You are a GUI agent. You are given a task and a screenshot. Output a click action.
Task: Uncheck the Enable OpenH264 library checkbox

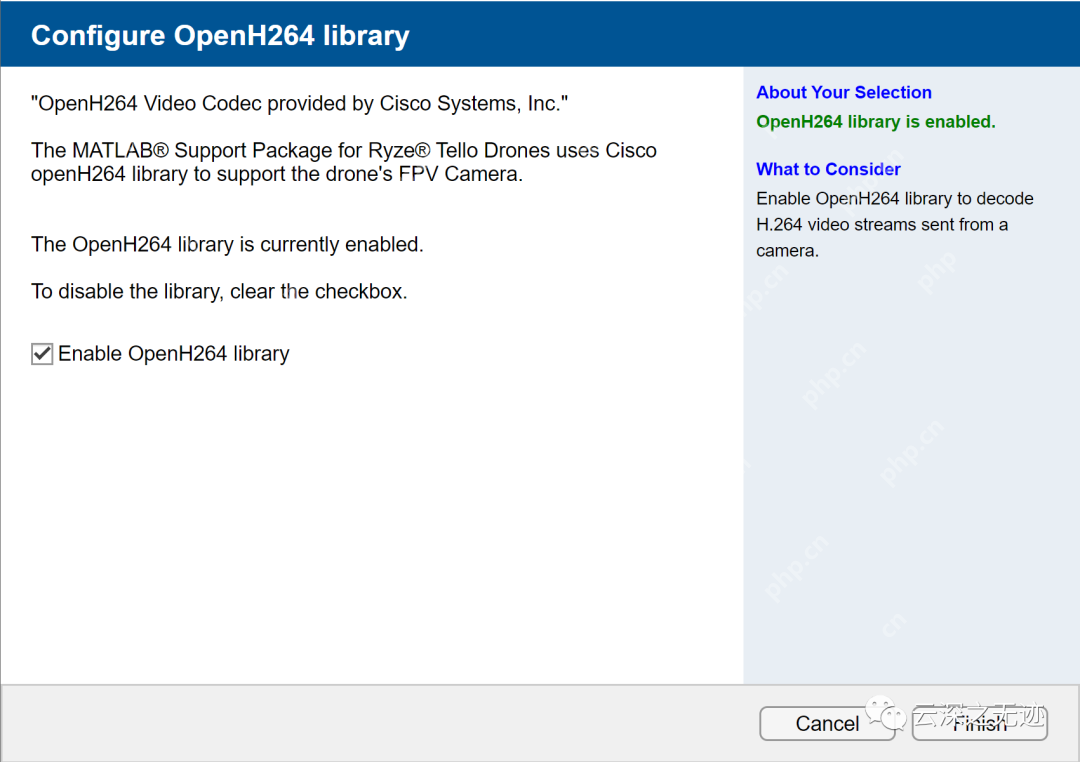pos(42,354)
